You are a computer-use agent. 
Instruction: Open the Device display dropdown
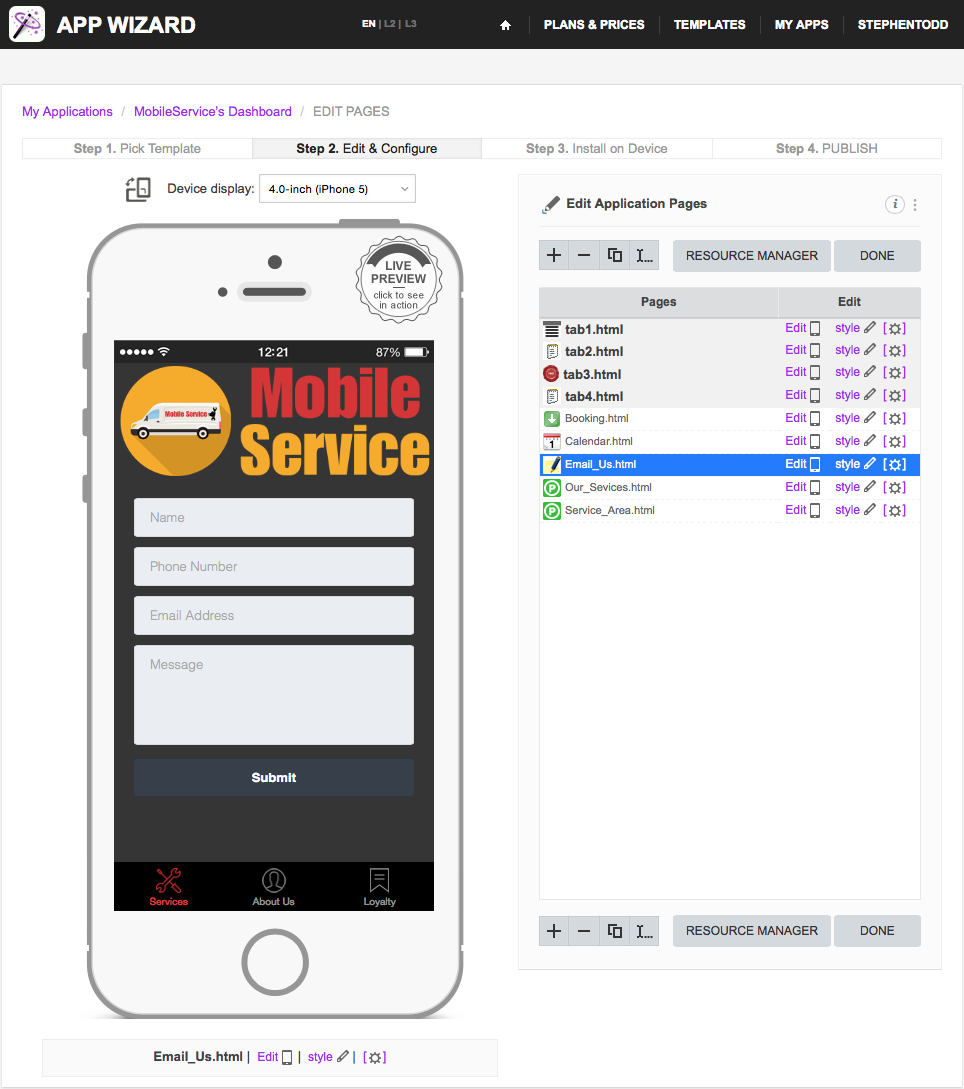point(338,189)
